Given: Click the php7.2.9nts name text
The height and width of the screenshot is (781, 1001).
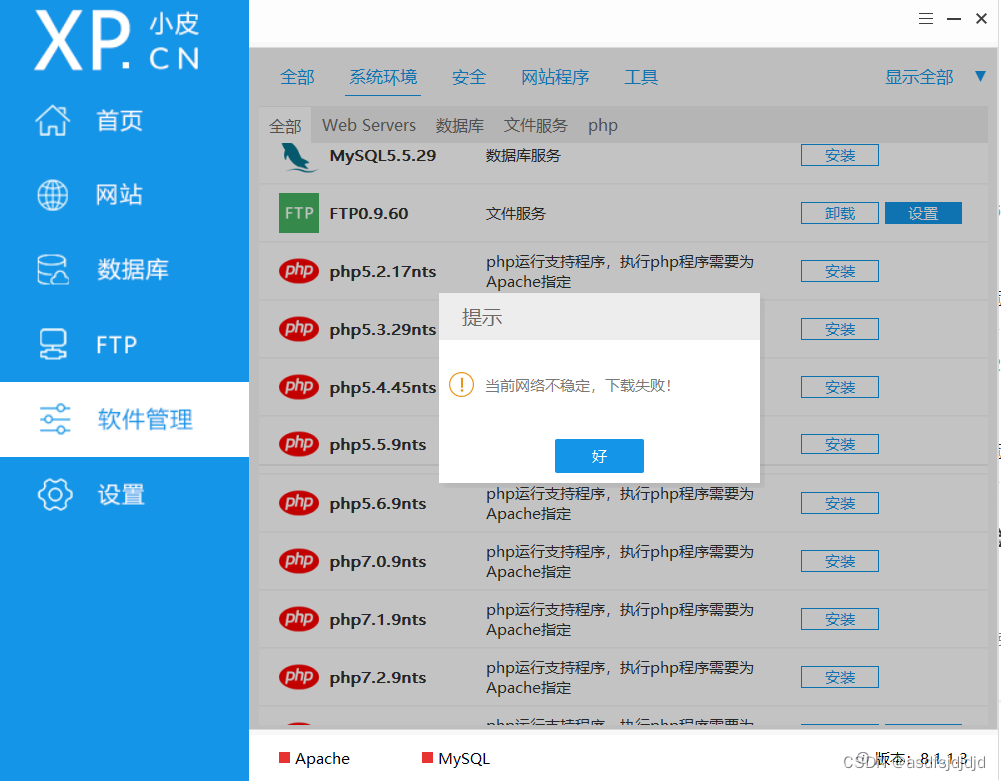Looking at the screenshot, I should 378,678.
